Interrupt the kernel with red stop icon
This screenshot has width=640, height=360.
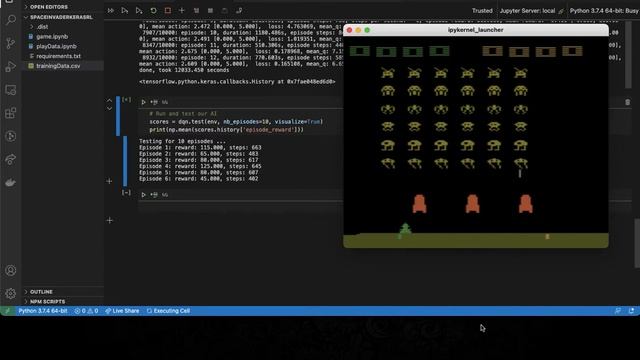tap(168, 11)
